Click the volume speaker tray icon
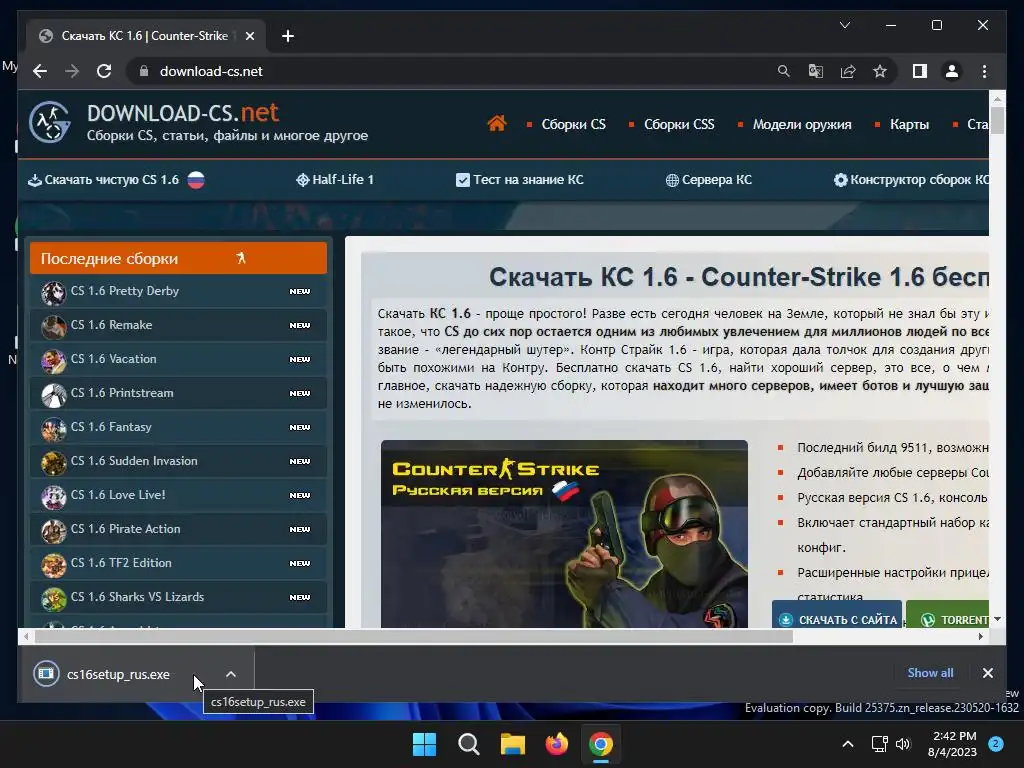 903,744
